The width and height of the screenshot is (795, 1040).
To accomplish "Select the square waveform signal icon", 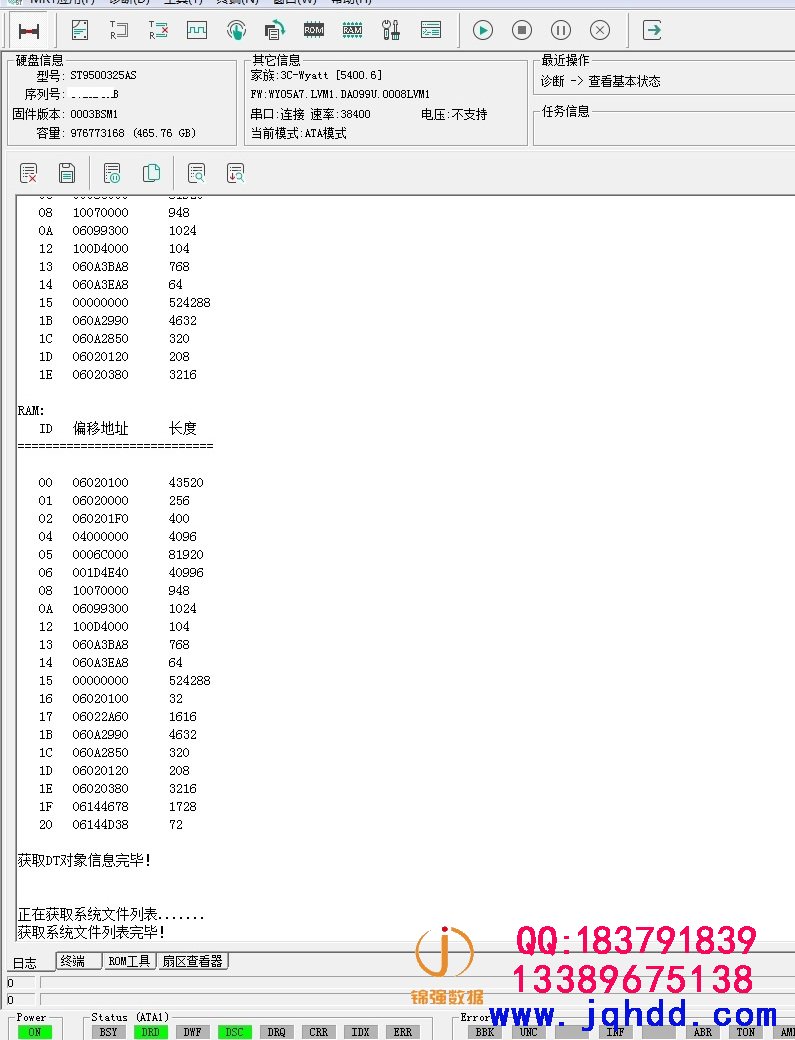I will 197,30.
